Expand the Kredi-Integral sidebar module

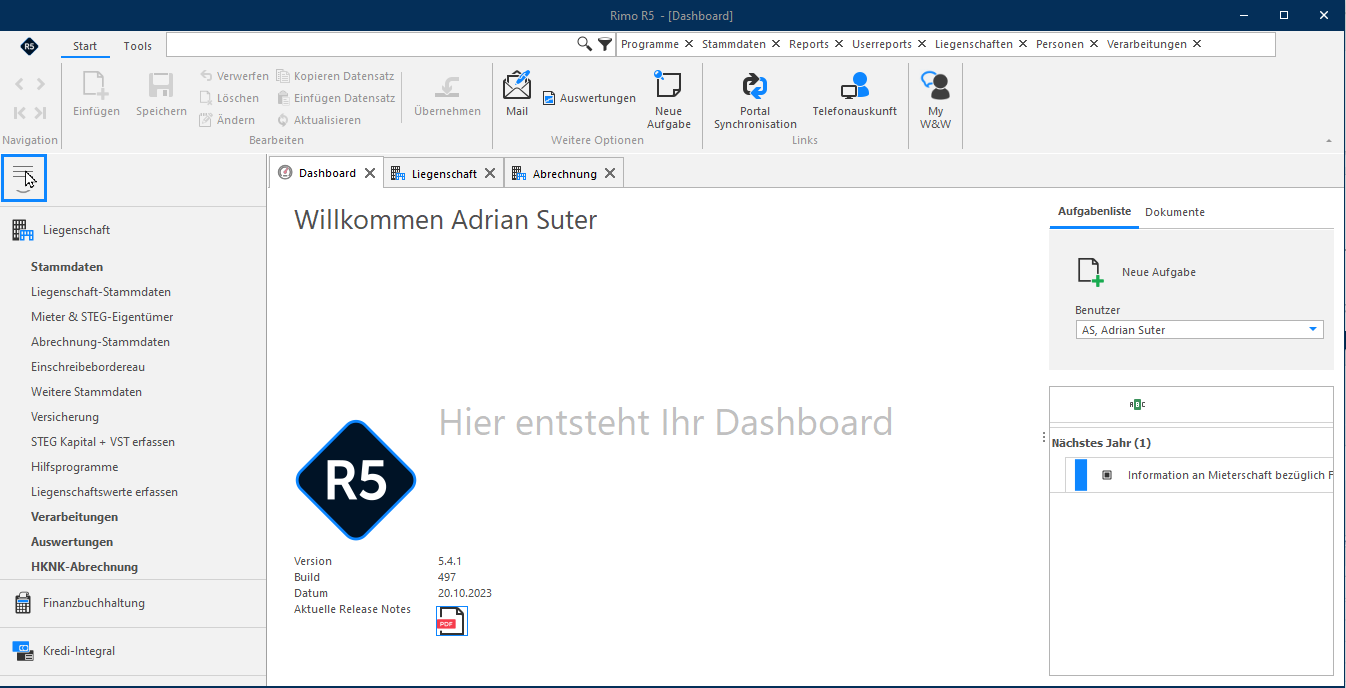click(x=133, y=651)
